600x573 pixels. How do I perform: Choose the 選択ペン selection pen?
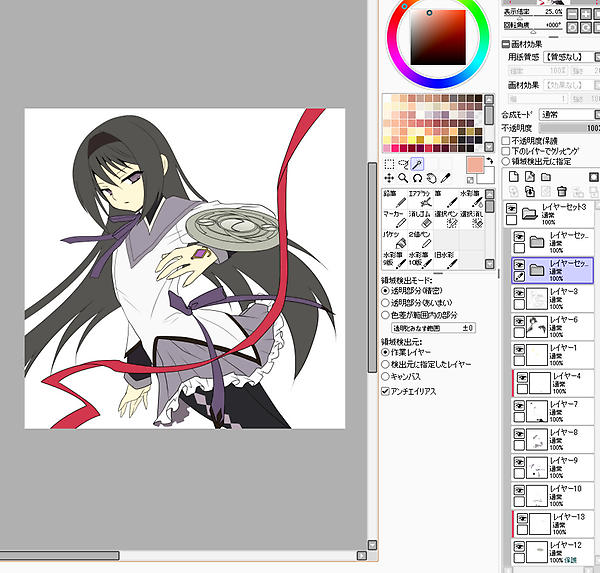(446, 219)
